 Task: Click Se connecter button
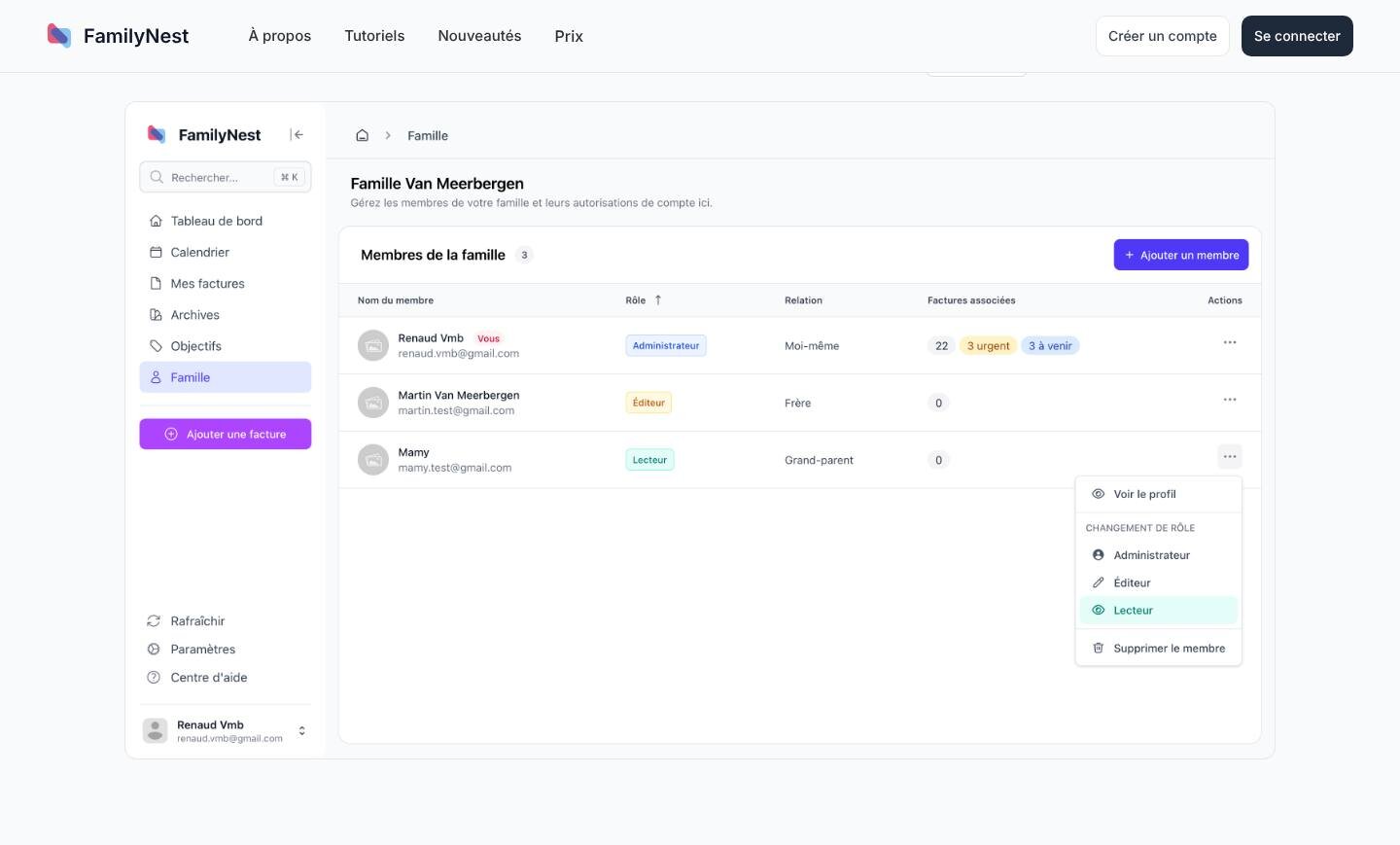[x=1297, y=36]
